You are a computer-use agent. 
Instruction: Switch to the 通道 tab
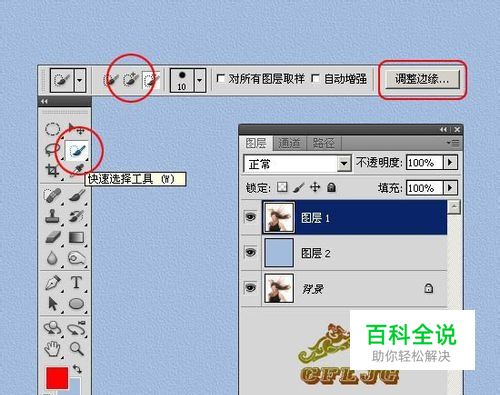click(289, 143)
